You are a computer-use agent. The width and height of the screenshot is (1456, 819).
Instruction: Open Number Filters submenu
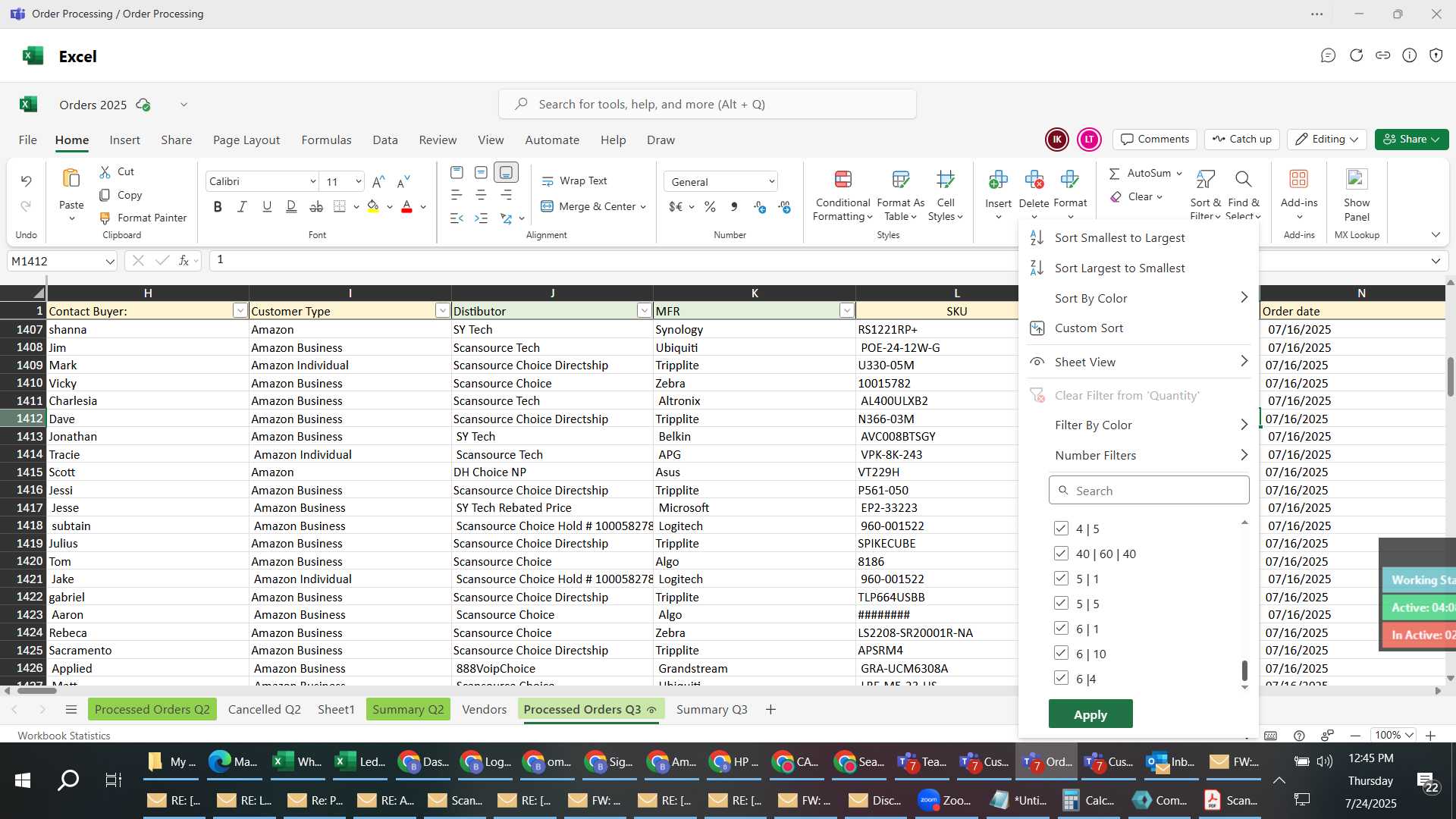pyautogui.click(x=1137, y=456)
